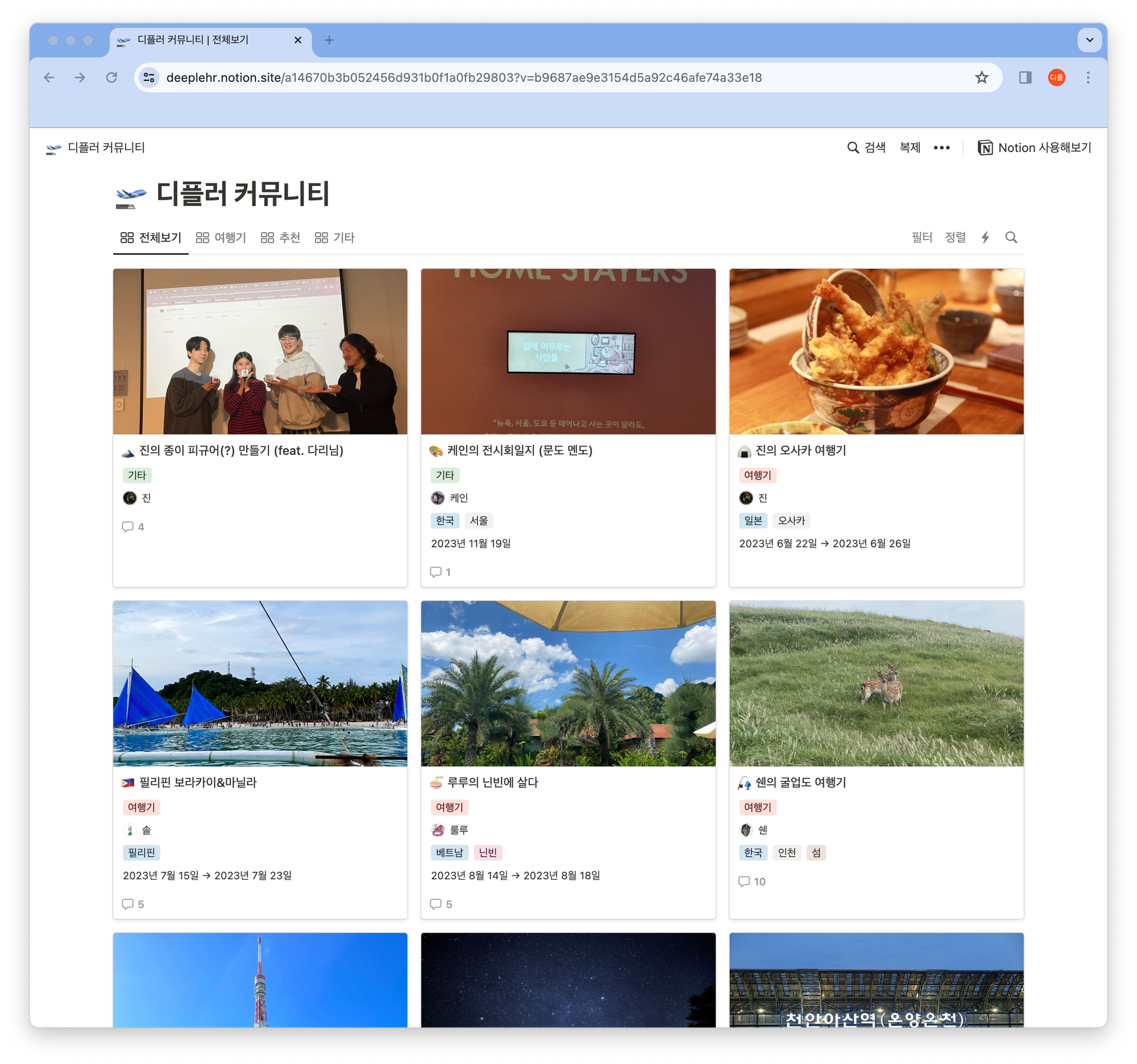This screenshot has width=1137, height=1064.
Task: Click the 룰루 author avatar
Action: [438, 830]
